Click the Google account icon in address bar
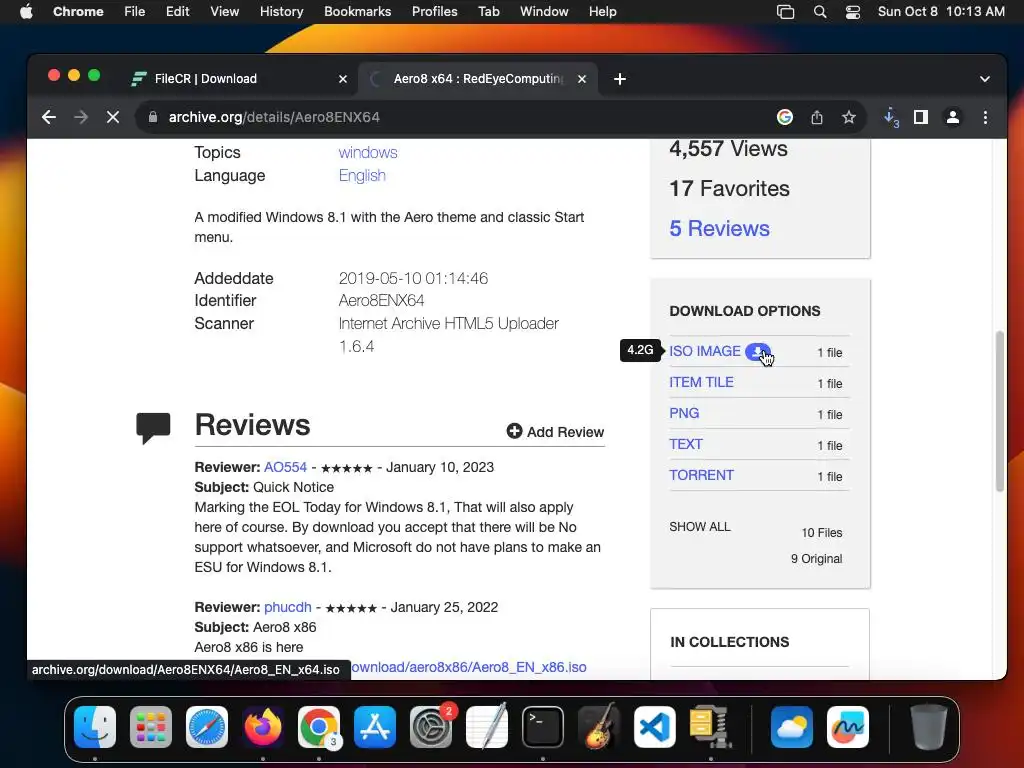Screen dimensions: 1024x768 tap(785, 117)
